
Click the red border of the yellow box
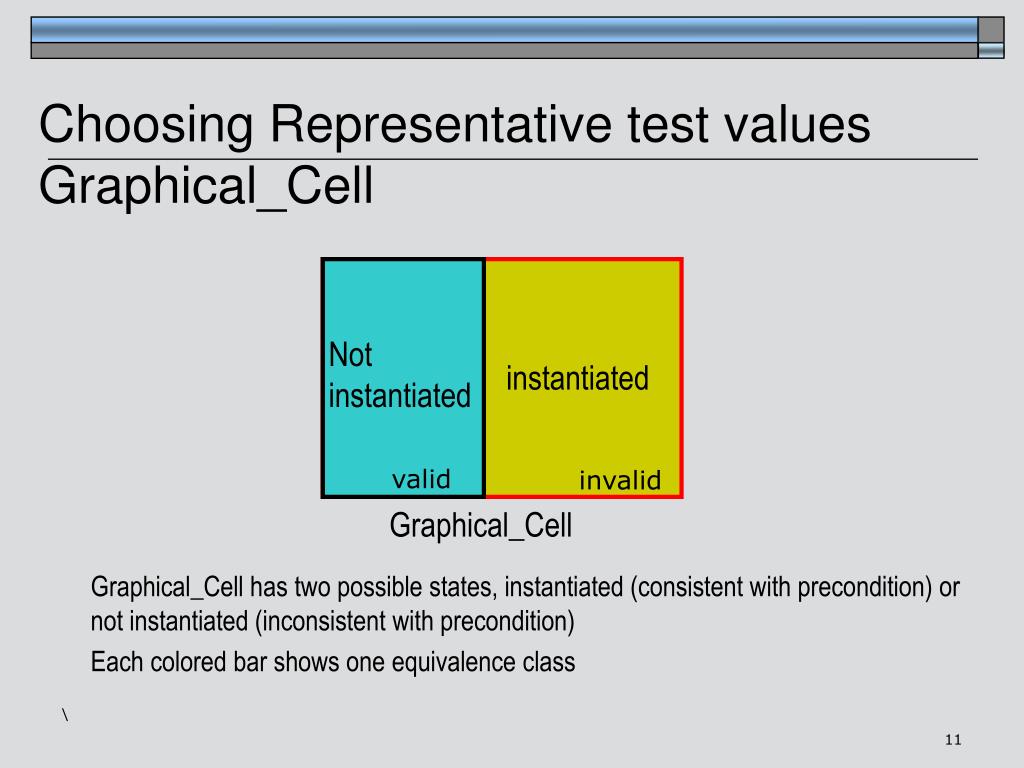tap(681, 378)
